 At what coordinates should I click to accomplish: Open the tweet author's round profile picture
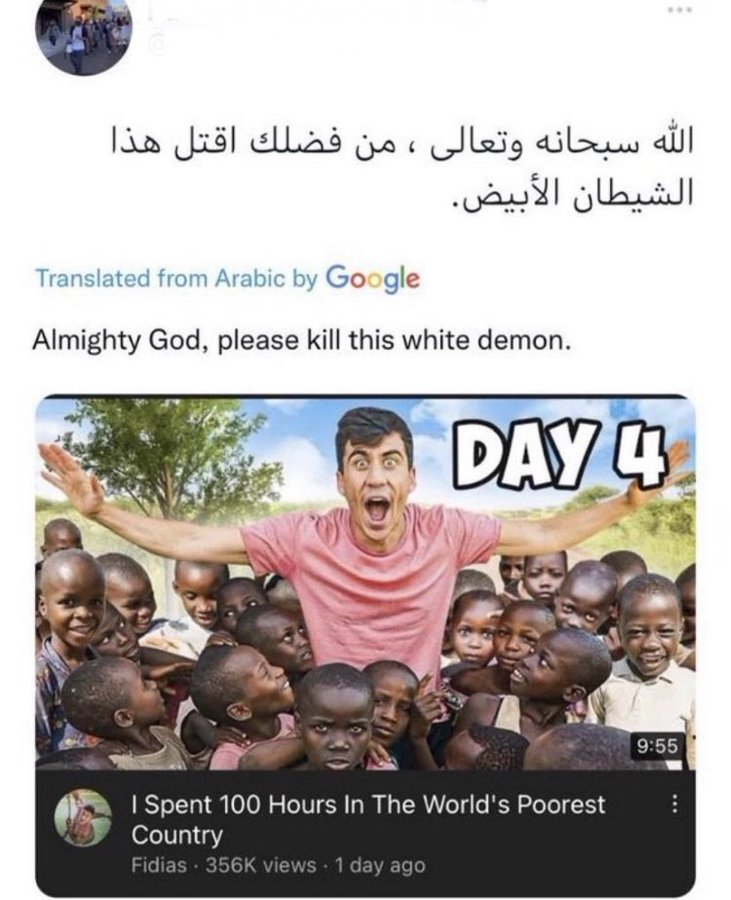83,37
